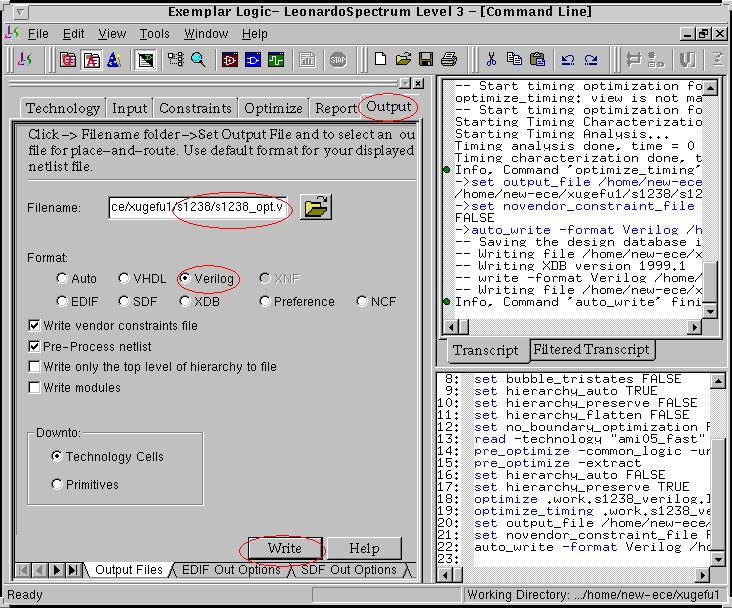Jump to last bottom tab arrow
This screenshot has height=608, width=732.
[x=73, y=570]
